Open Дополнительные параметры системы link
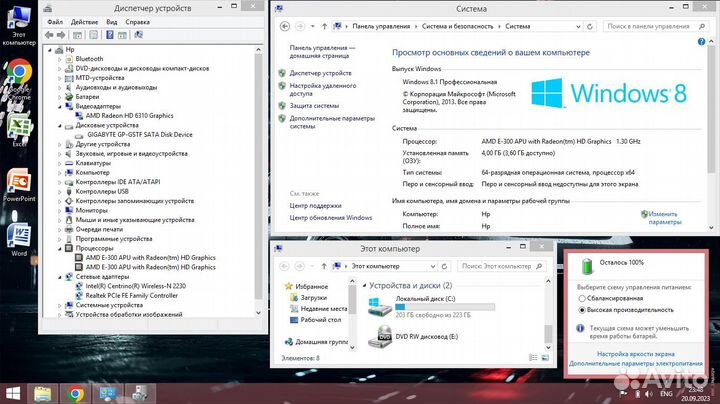This screenshot has width=720, height=404. click(332, 122)
